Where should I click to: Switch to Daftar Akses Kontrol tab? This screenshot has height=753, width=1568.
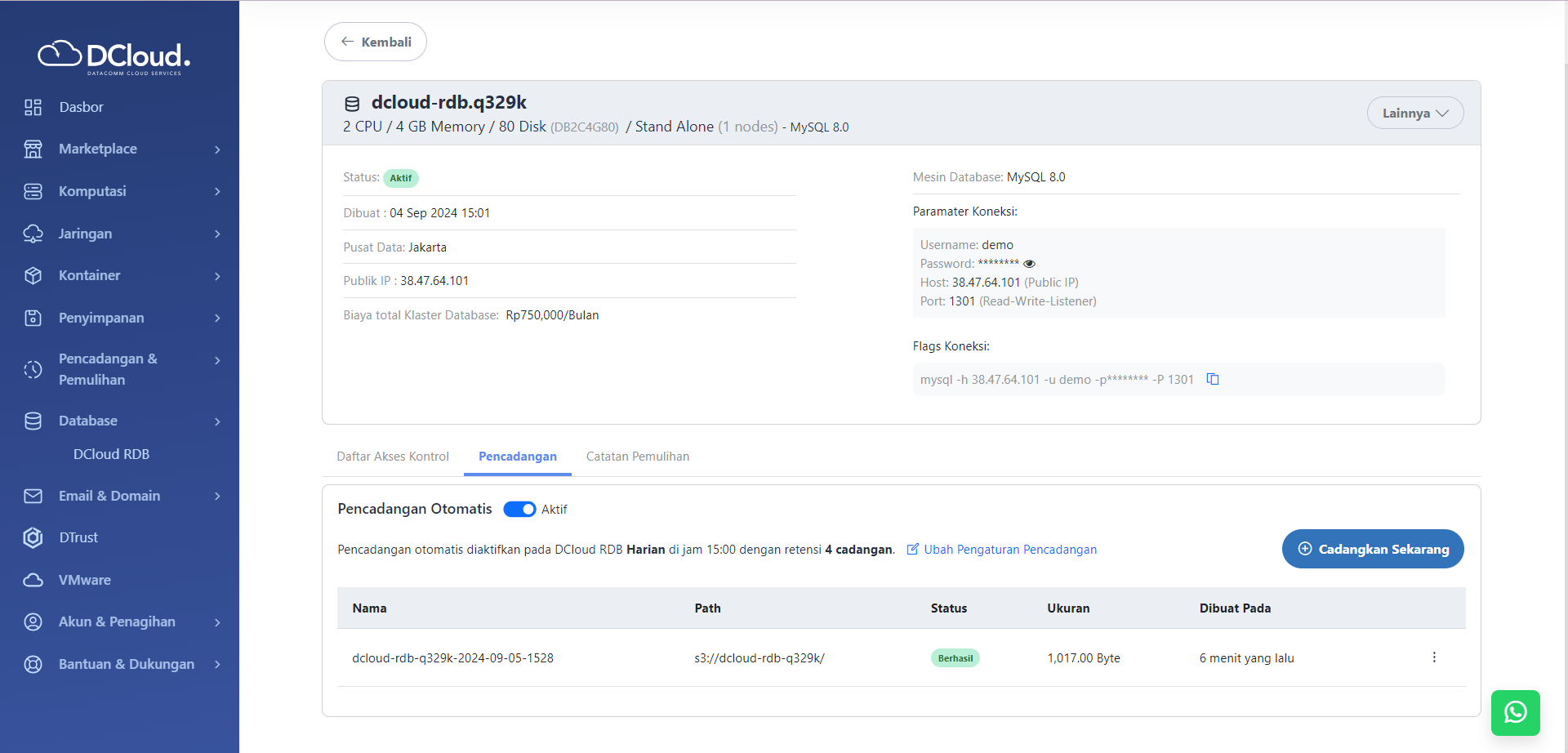[x=393, y=457]
